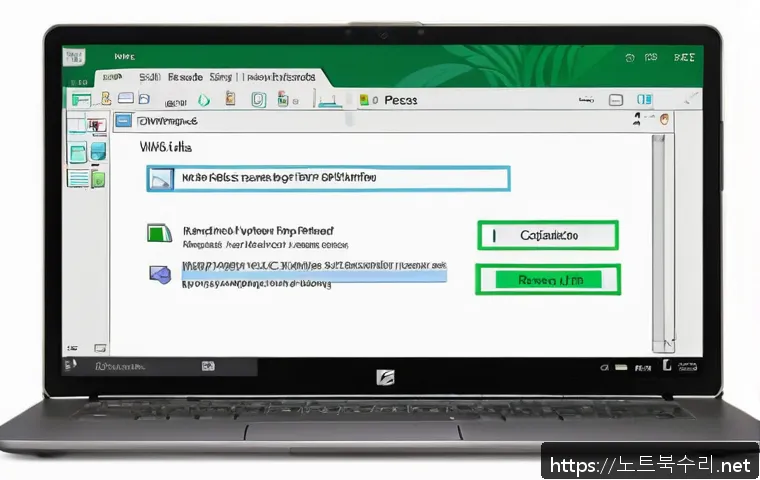Open the Besade tab

coord(186,76)
